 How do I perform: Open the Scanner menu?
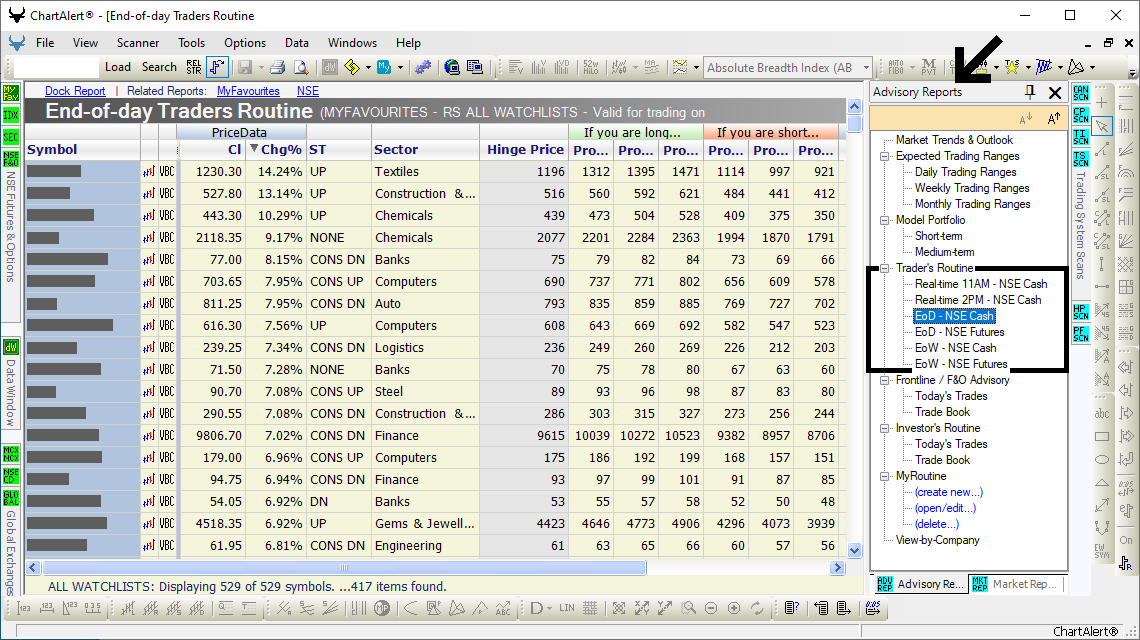[x=137, y=43]
